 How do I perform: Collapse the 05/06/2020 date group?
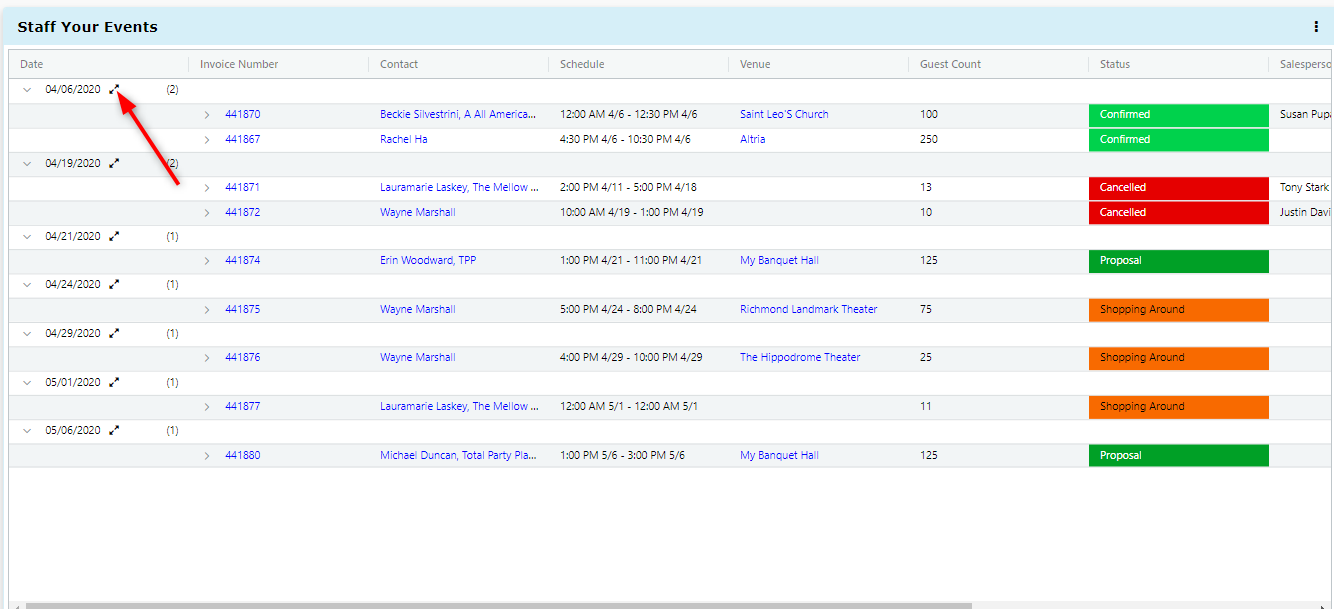pyautogui.click(x=27, y=430)
